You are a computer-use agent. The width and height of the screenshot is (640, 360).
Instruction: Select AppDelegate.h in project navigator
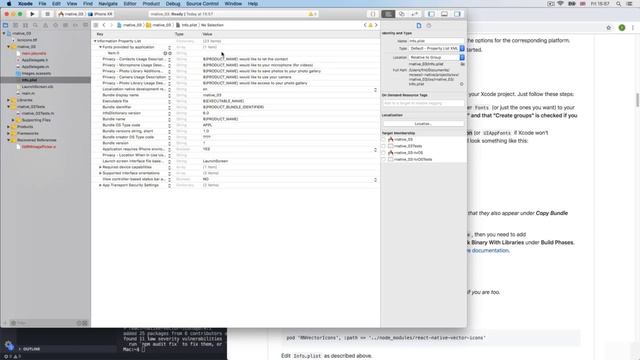click(x=35, y=60)
